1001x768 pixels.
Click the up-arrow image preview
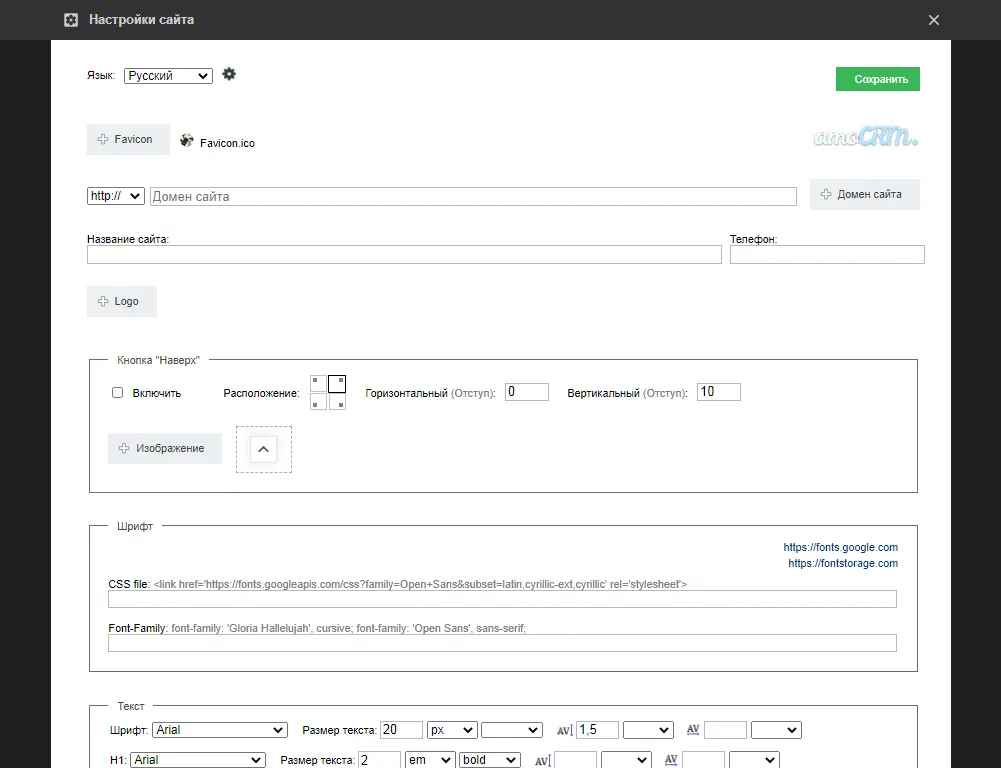263,449
